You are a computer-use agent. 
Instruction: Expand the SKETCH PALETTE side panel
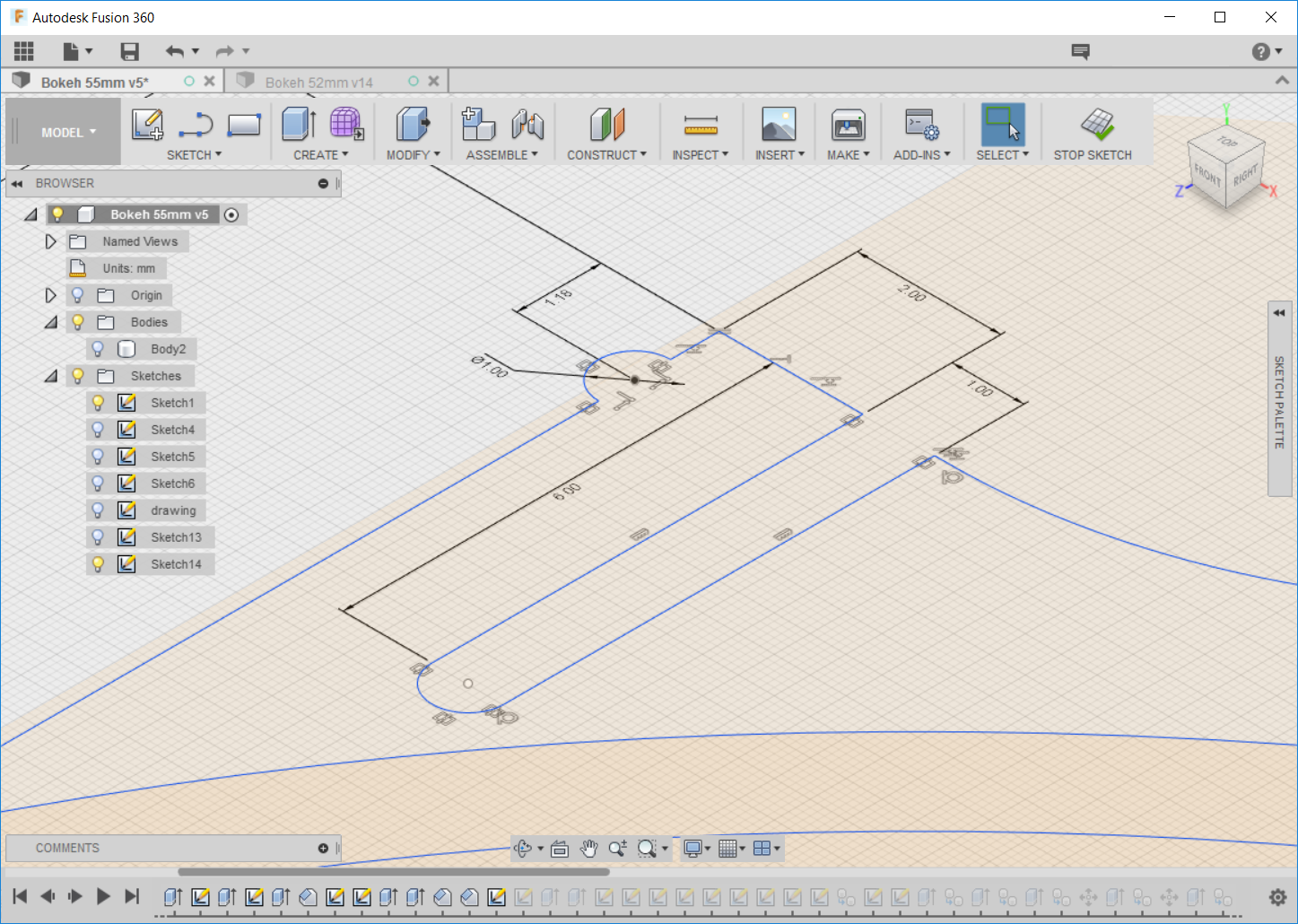[1279, 313]
